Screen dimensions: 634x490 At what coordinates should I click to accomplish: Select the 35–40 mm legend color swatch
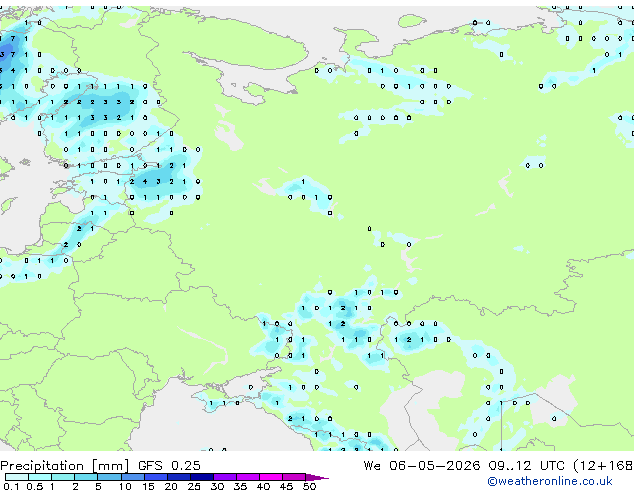point(248,477)
